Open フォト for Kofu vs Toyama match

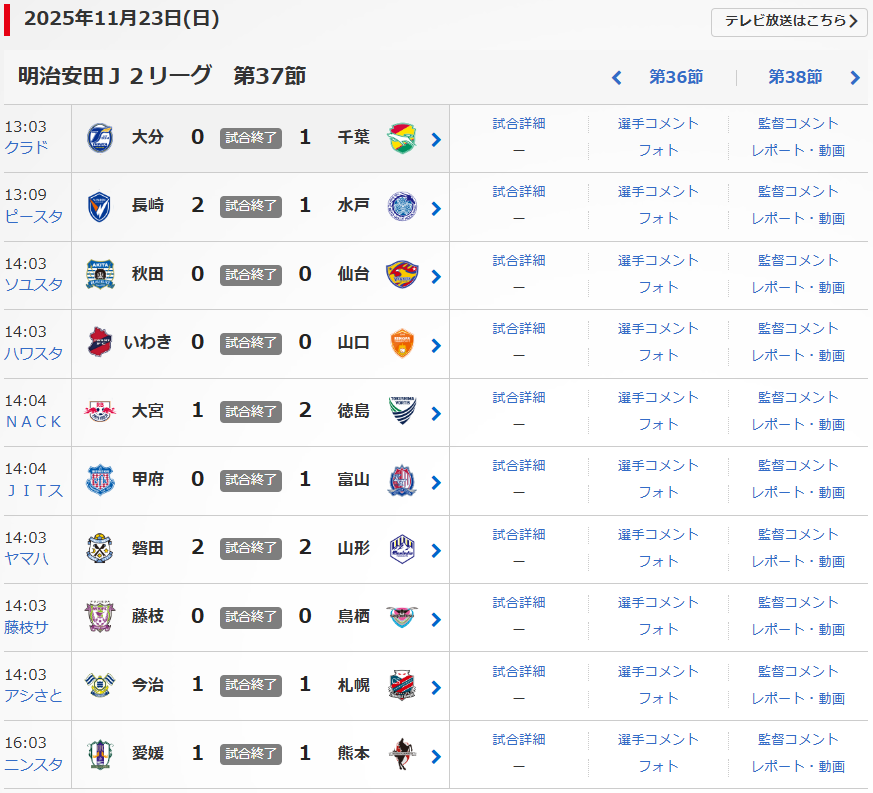point(658,492)
